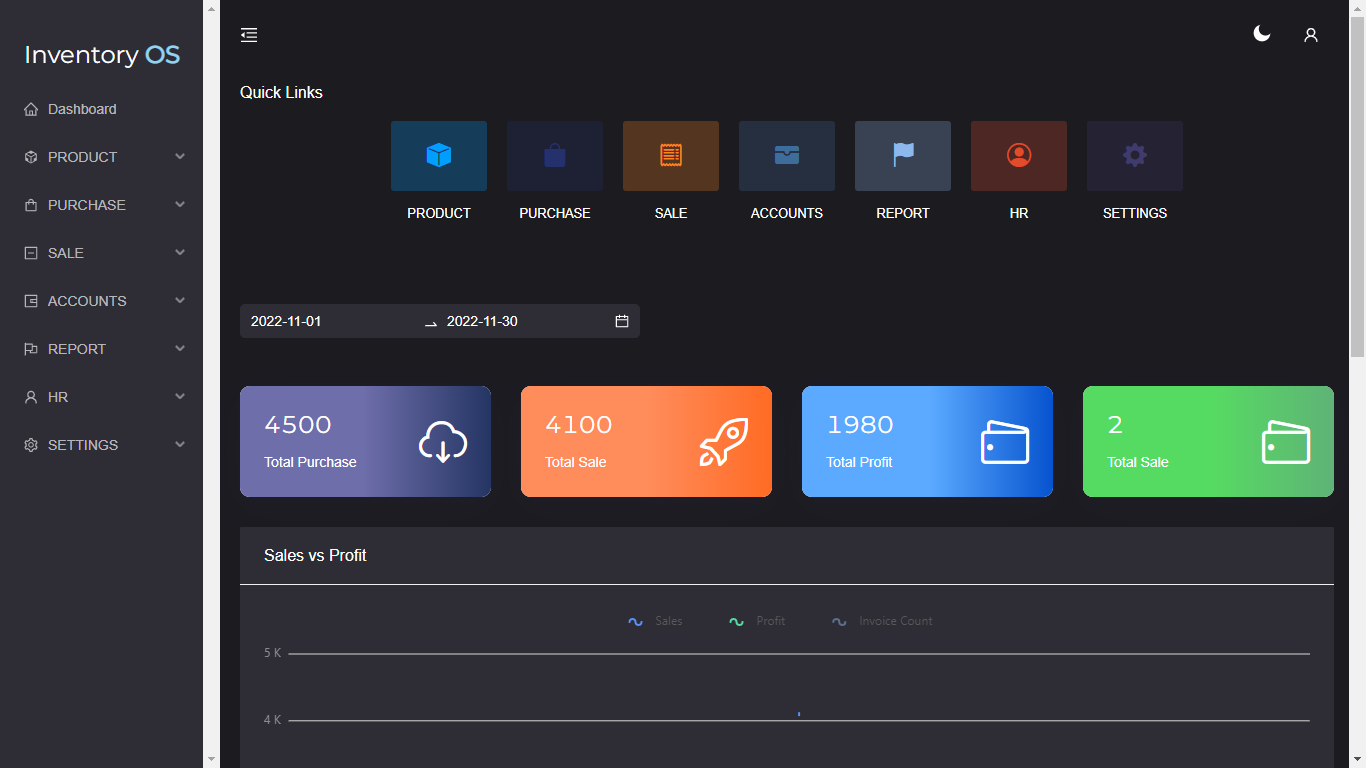Toggle dark mode with the moon icon
Viewport: 1366px width, 768px height.
tap(1261, 33)
